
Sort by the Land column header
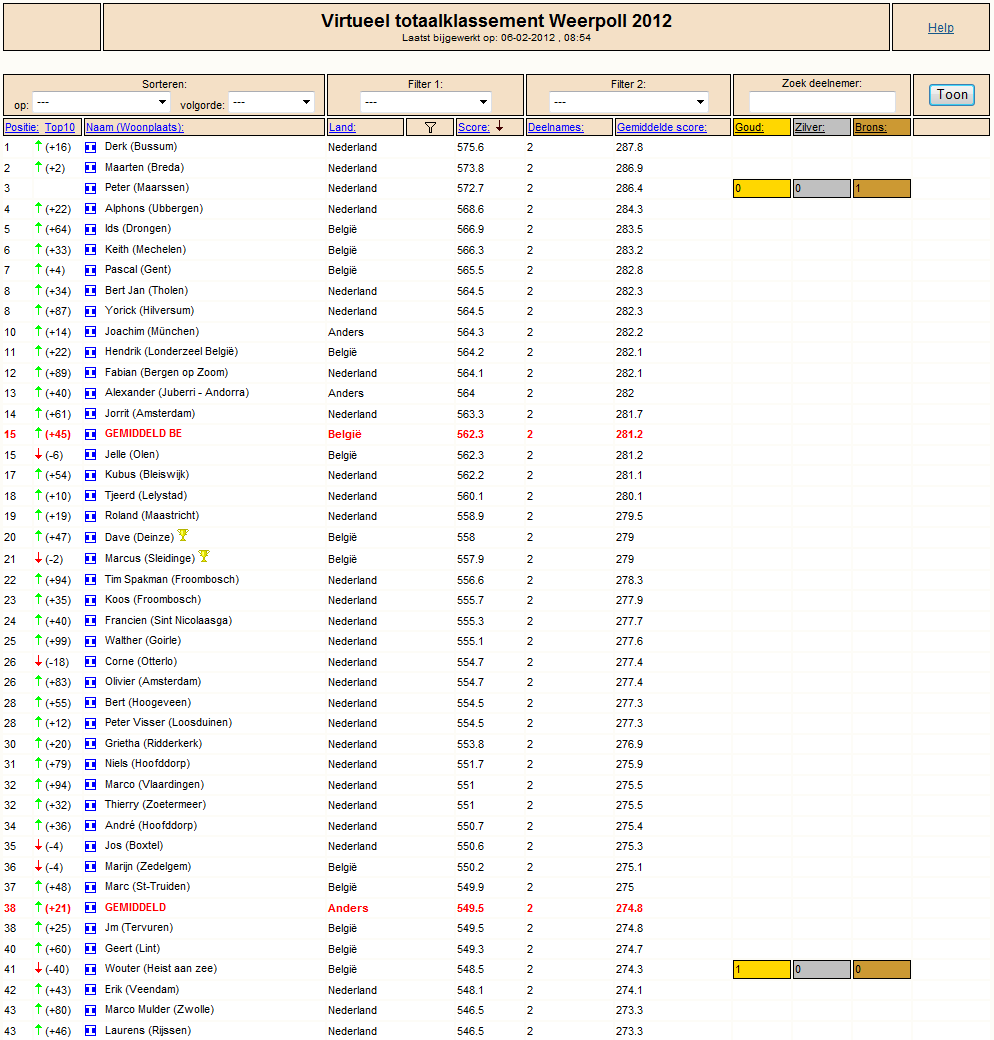[x=342, y=127]
